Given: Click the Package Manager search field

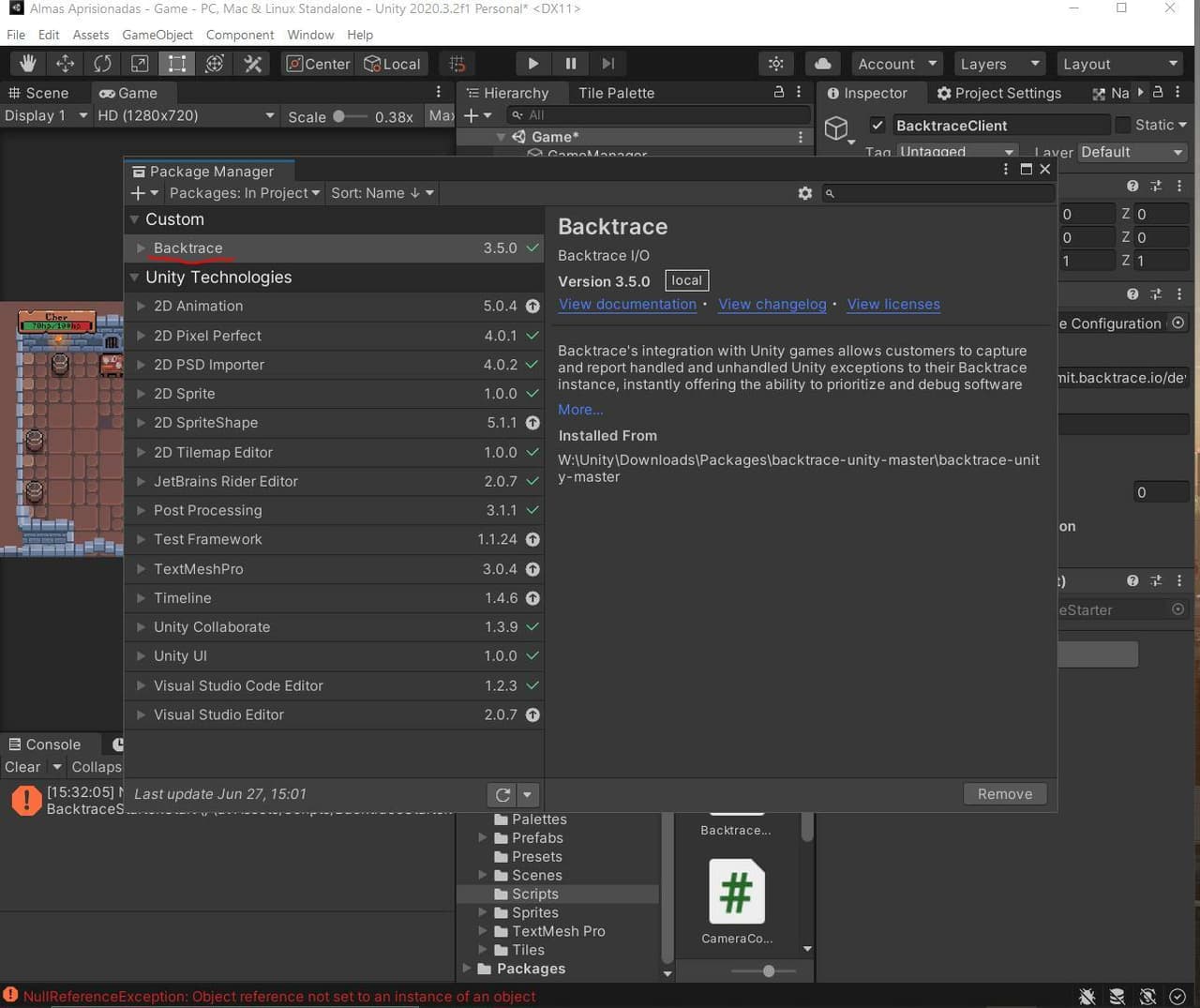Looking at the screenshot, I should point(937,193).
